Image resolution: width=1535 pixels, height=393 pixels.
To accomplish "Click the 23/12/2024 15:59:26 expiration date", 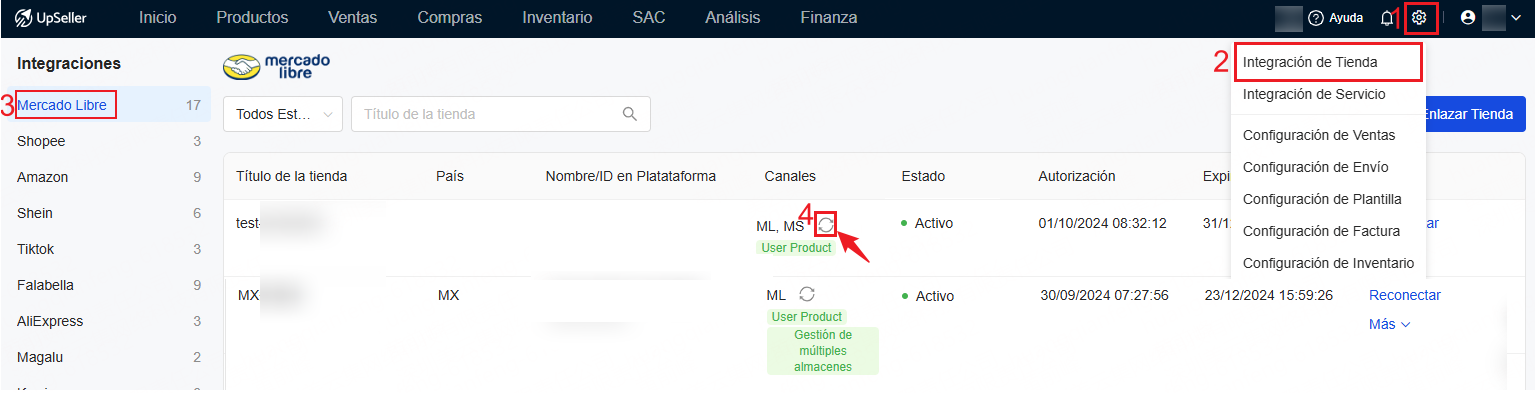I will point(1269,295).
